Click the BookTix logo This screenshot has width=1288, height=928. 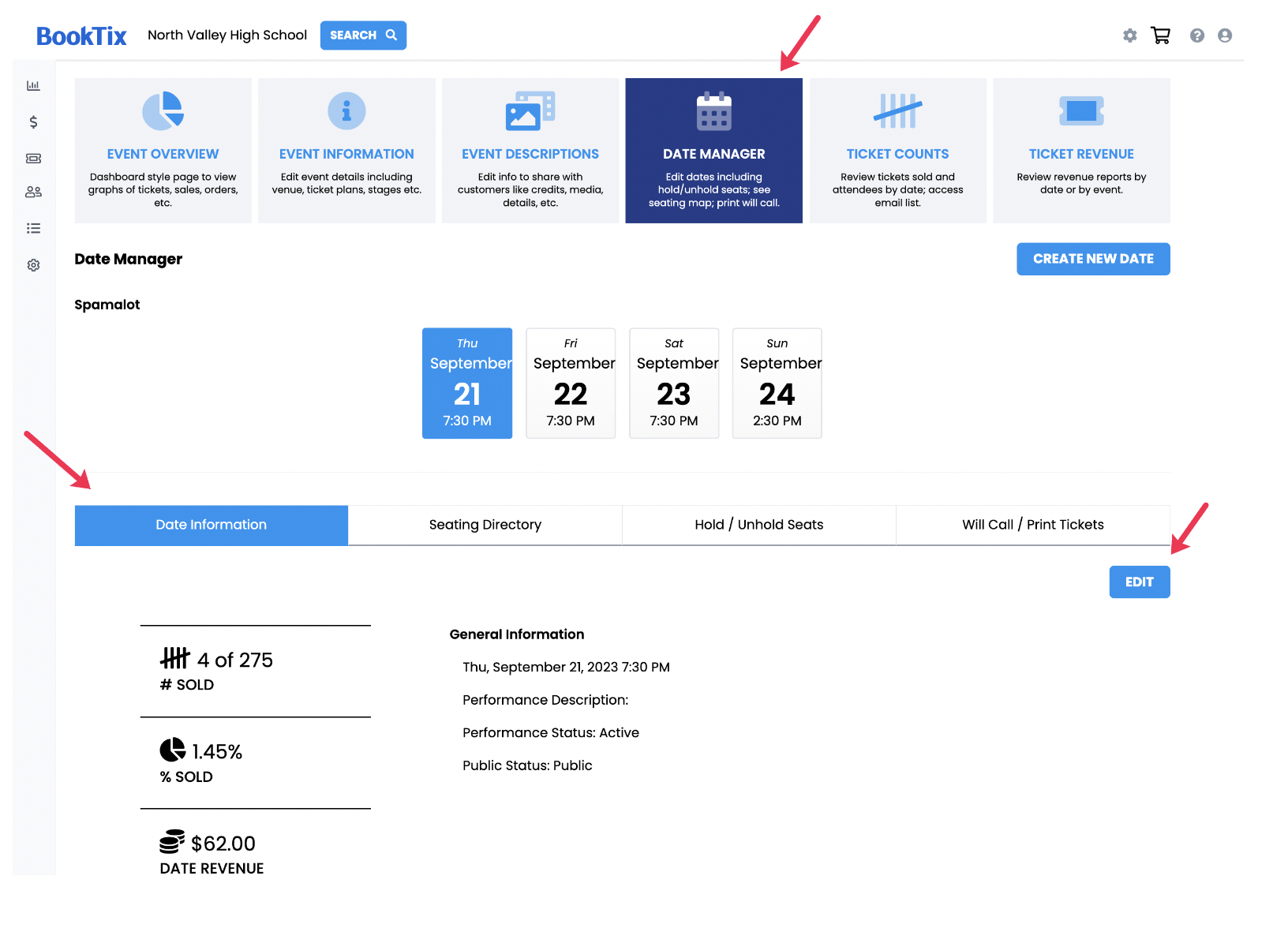81,36
